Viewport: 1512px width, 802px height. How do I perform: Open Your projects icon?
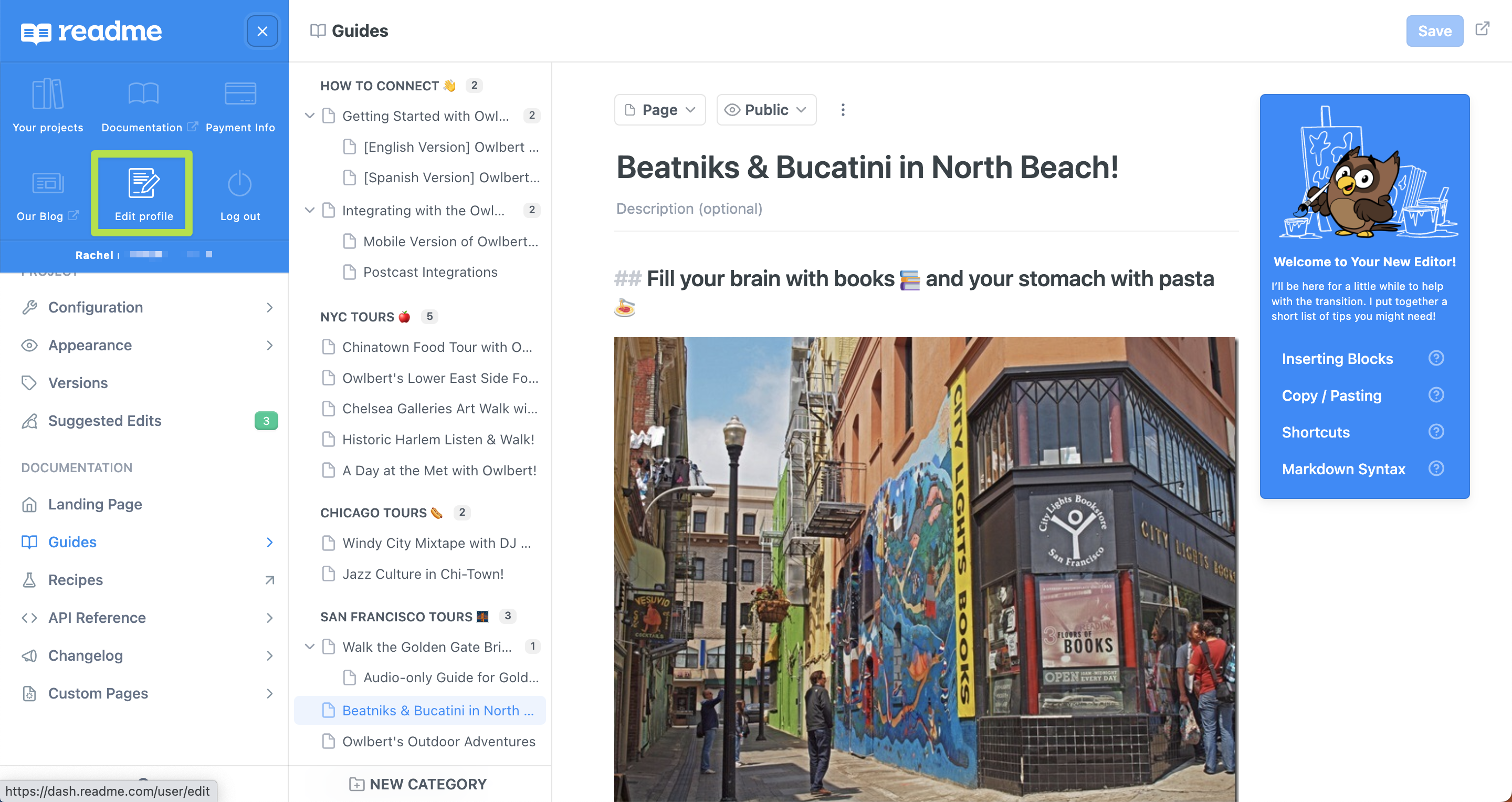click(x=48, y=94)
